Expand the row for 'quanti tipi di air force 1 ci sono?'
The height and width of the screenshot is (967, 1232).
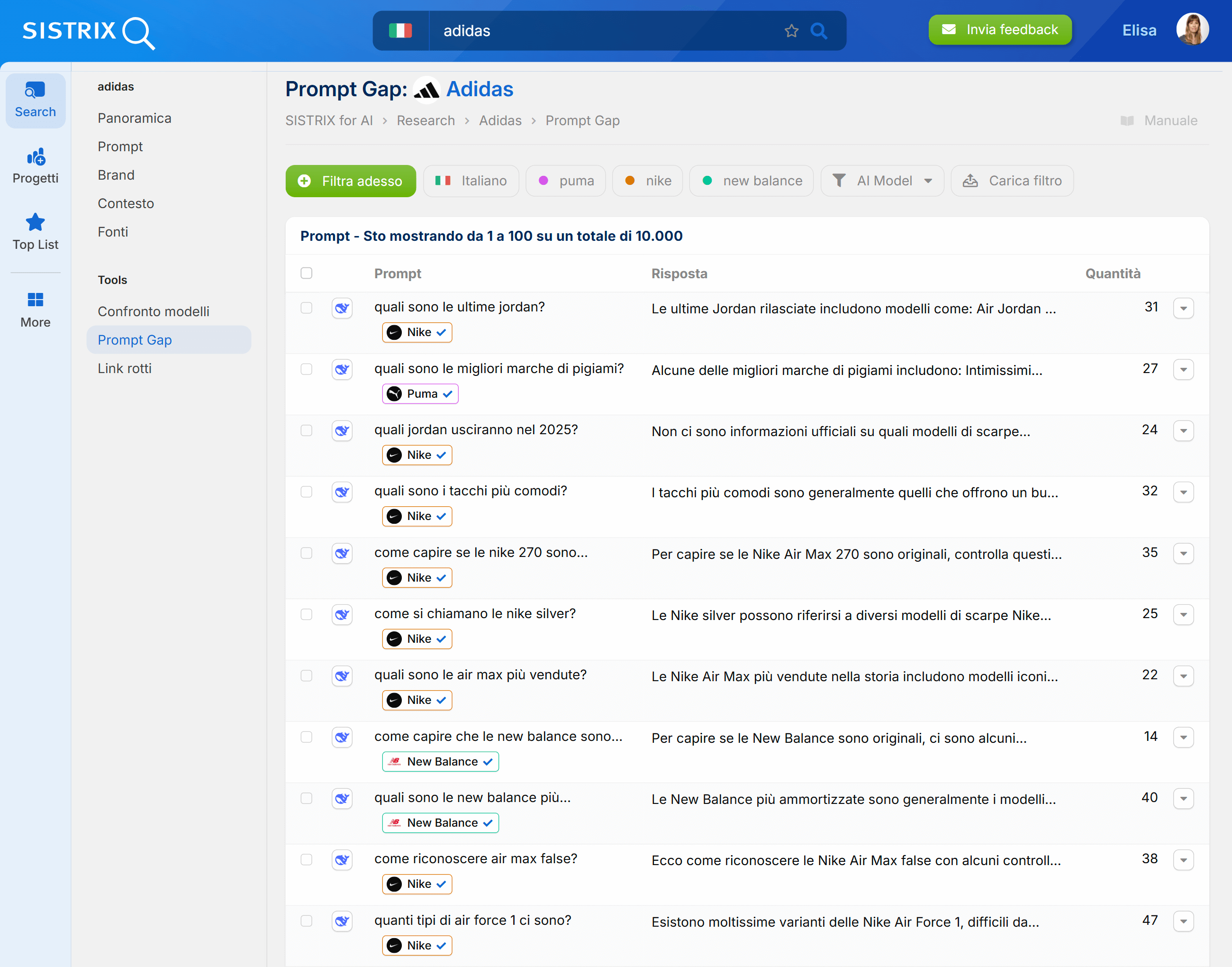(x=1184, y=921)
